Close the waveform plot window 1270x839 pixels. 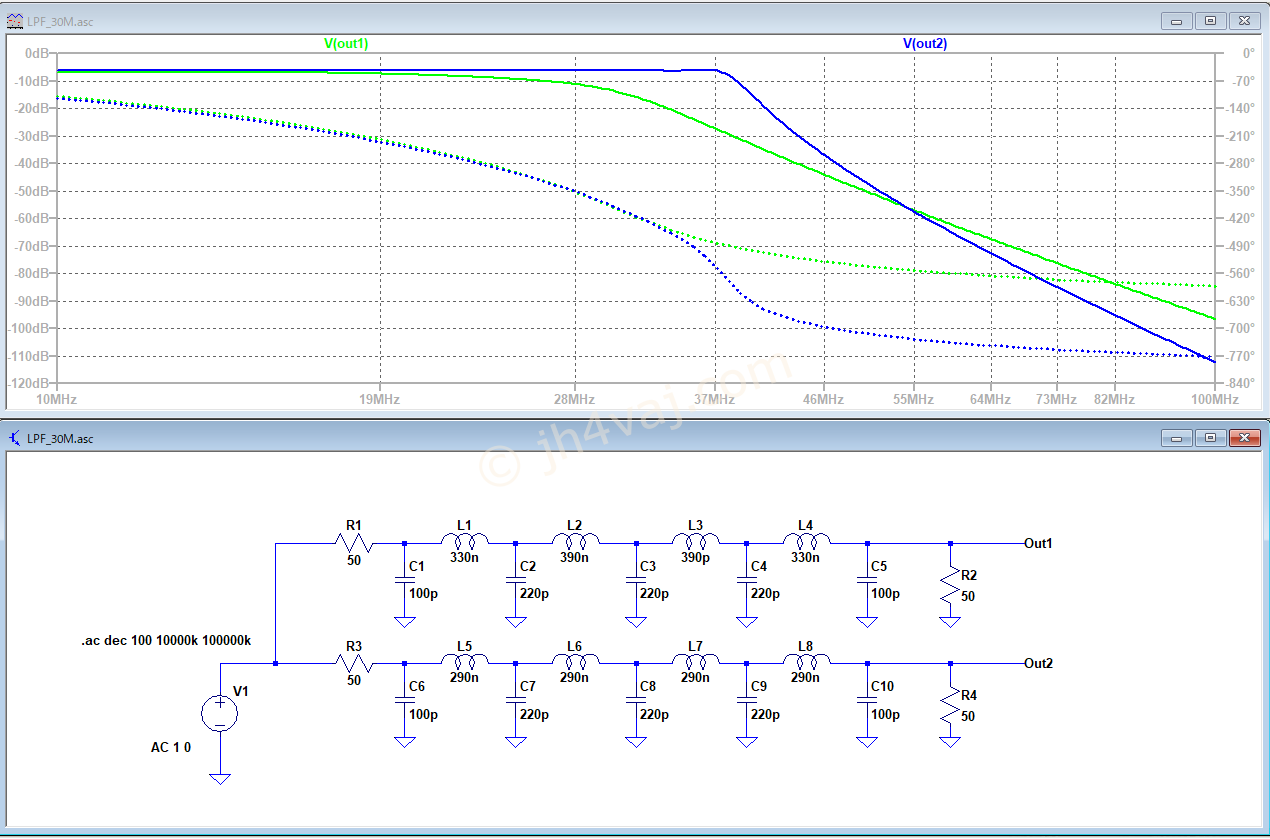(x=1244, y=20)
